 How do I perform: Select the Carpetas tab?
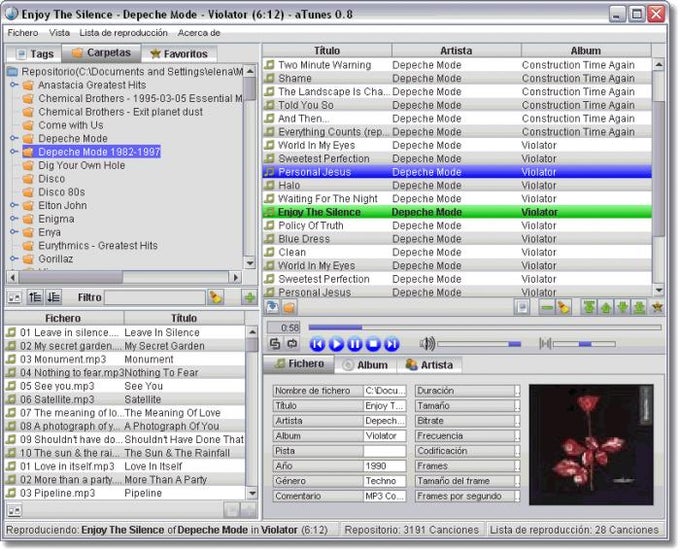point(101,53)
